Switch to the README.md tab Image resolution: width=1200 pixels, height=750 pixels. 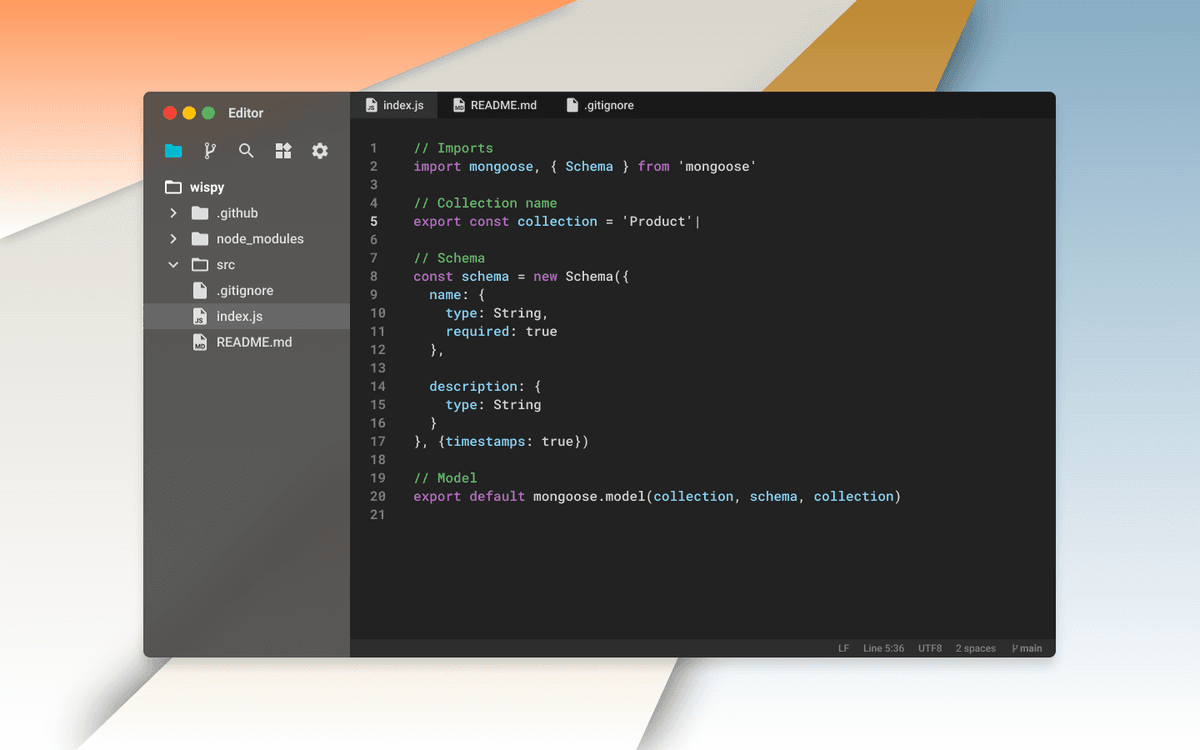coord(494,105)
